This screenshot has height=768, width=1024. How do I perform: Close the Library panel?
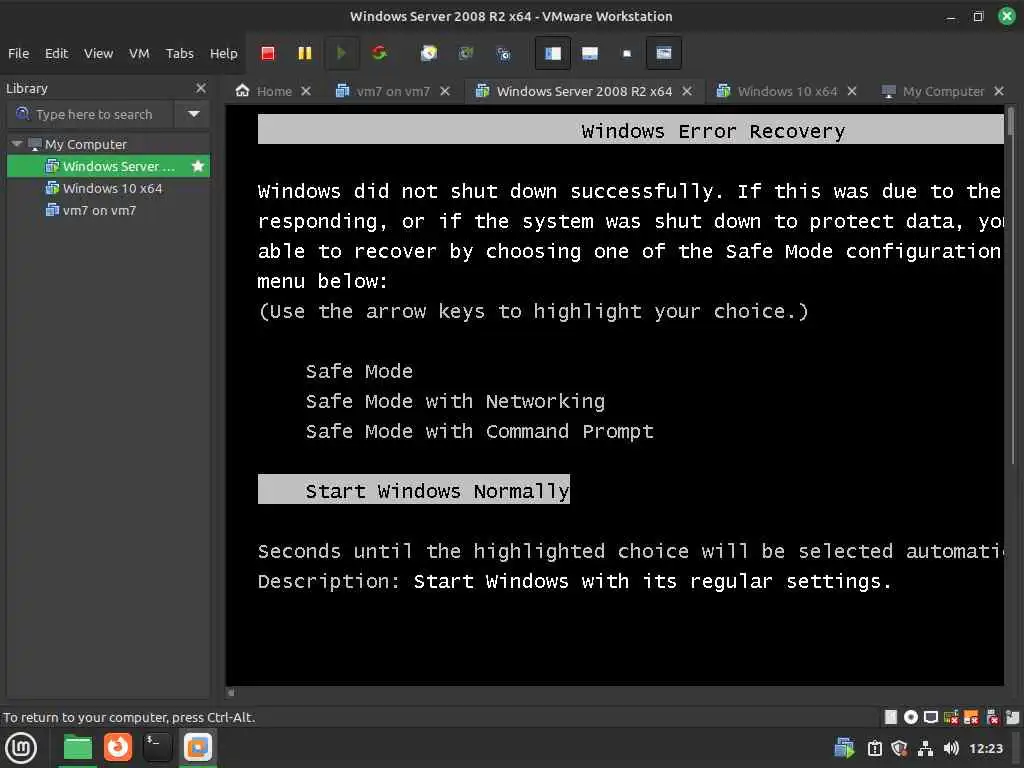201,88
